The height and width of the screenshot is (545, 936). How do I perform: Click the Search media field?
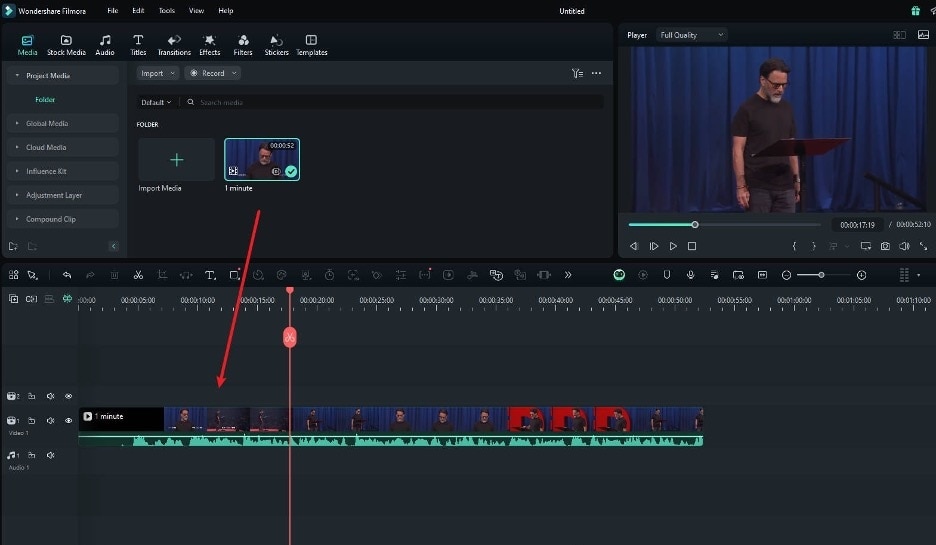[x=394, y=102]
